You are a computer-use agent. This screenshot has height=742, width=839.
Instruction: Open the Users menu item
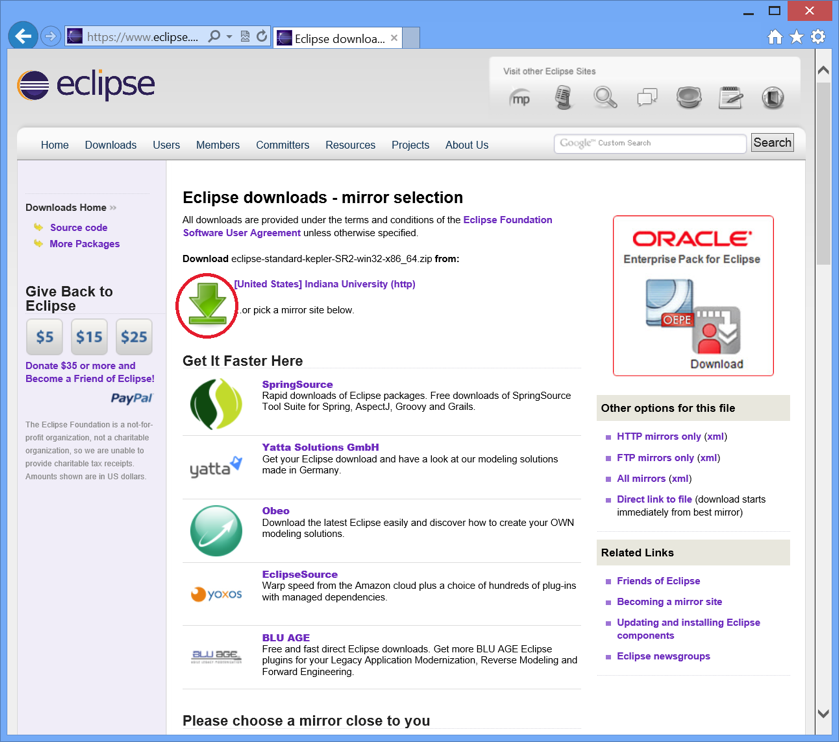click(166, 145)
